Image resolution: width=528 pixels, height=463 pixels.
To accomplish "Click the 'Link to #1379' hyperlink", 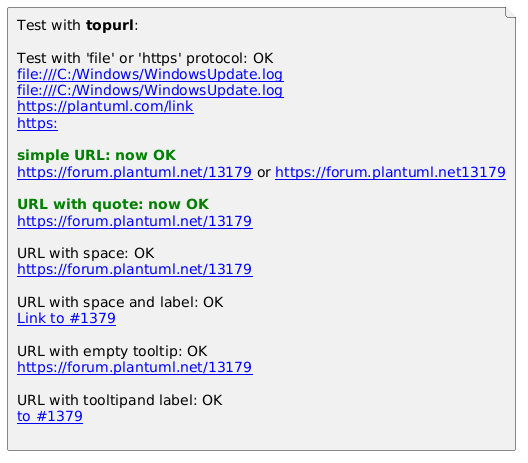I will 66,319.
